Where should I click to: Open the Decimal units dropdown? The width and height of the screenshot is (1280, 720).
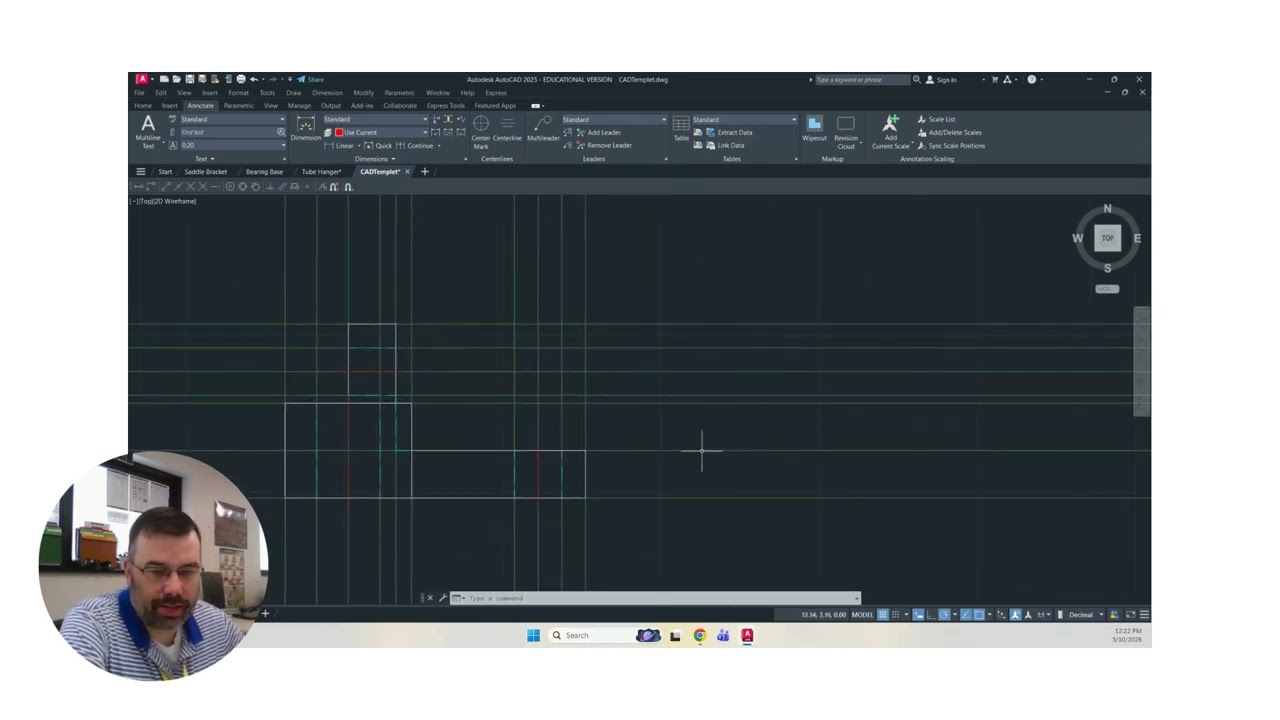click(1086, 614)
